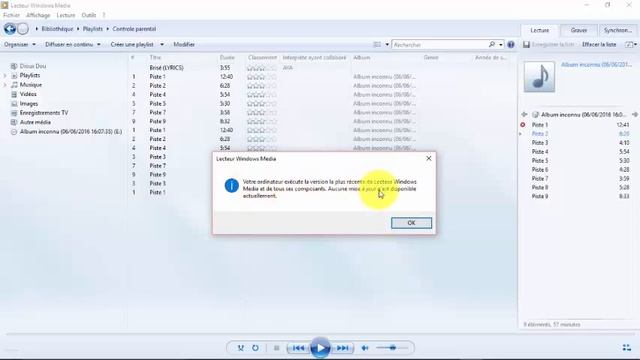Click the view options icon
The image size is (640, 360).
[377, 44]
